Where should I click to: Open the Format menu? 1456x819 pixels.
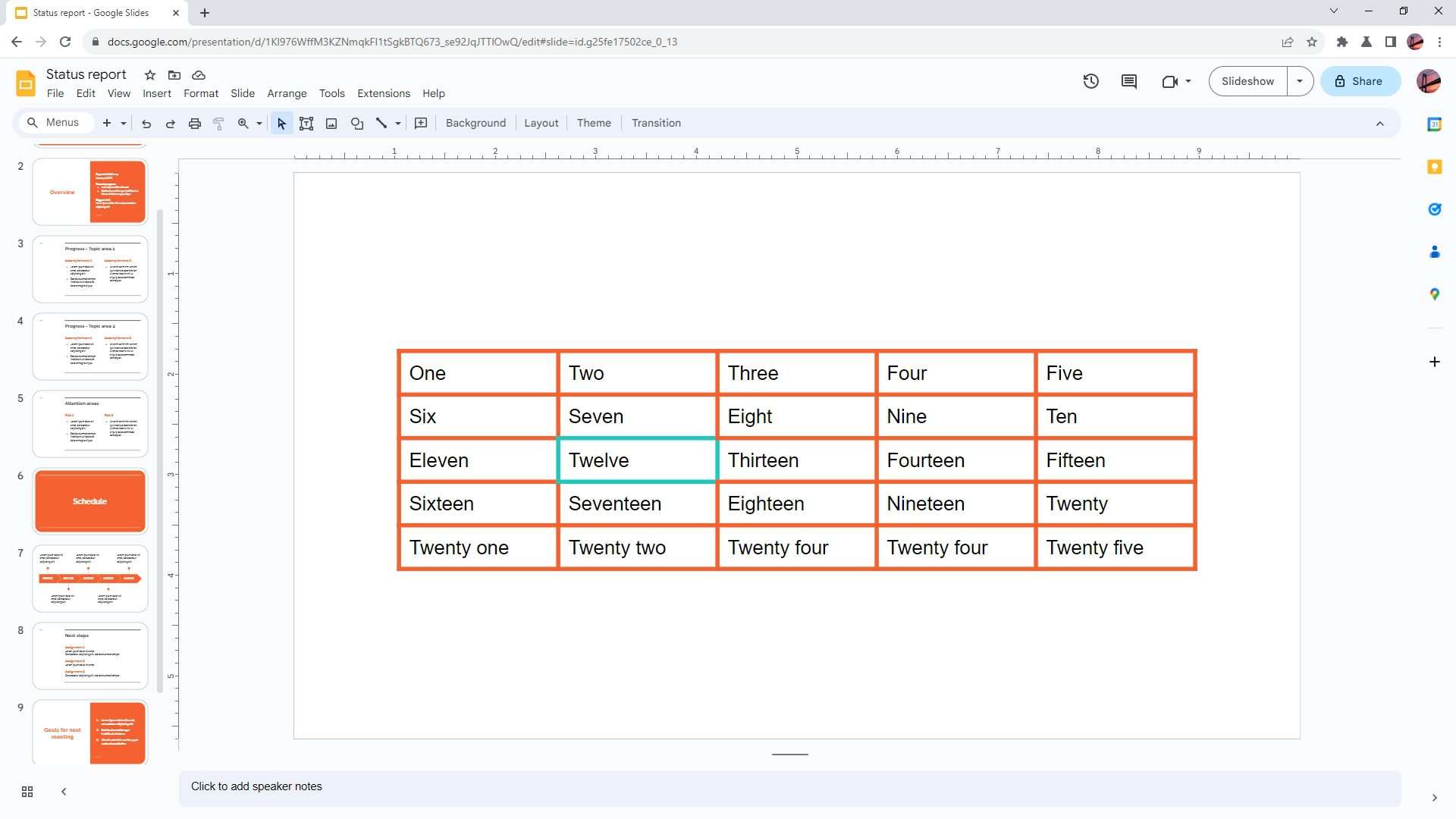tap(200, 93)
